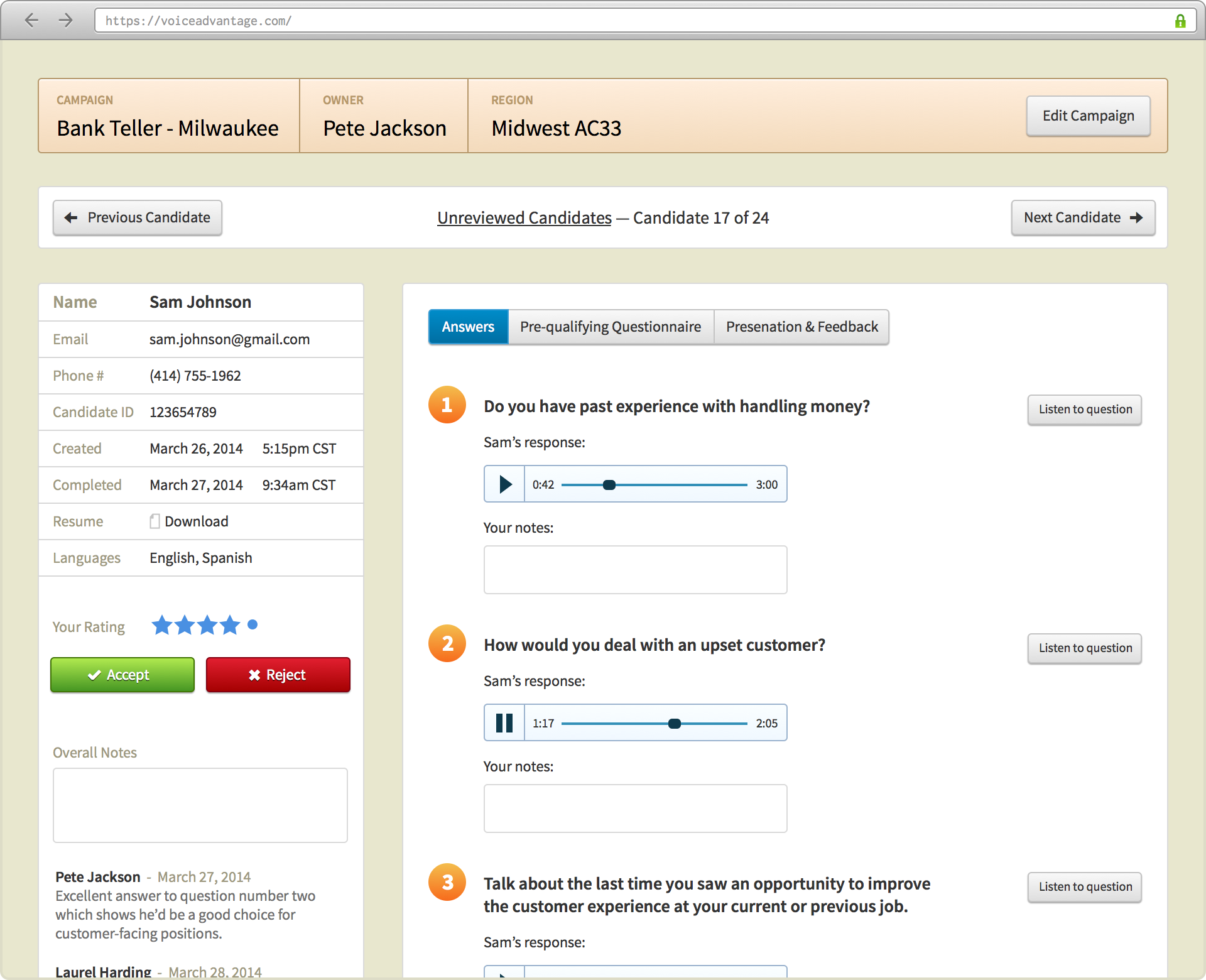Click the browser forward arrow
Viewport: 1206px width, 980px height.
(65, 21)
